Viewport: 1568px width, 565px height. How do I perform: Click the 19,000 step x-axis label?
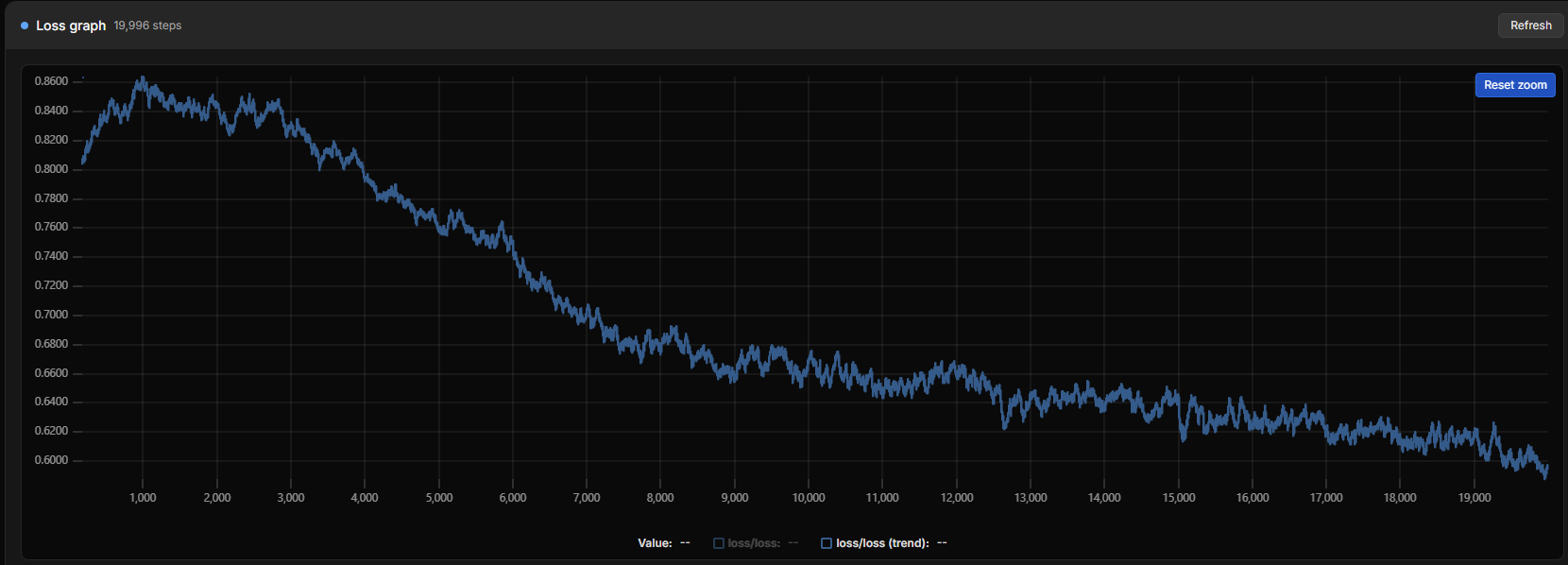pos(1474,498)
